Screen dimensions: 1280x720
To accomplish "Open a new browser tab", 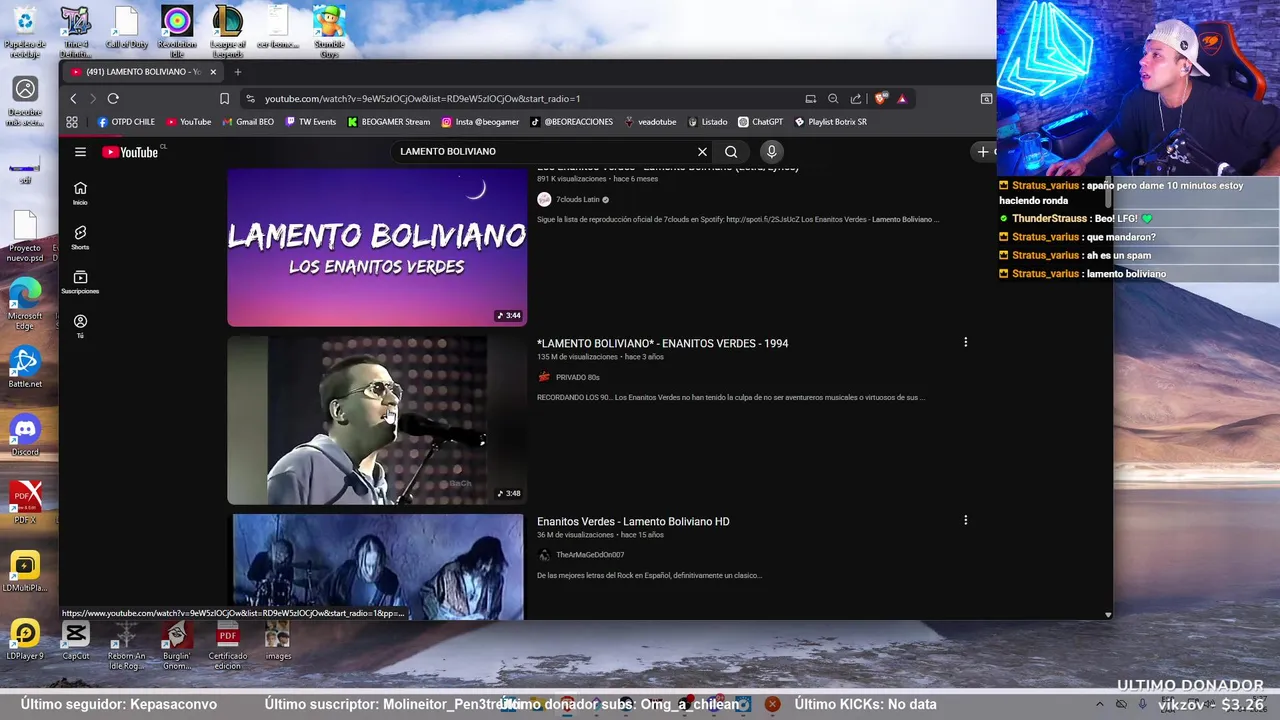I will pos(237,72).
